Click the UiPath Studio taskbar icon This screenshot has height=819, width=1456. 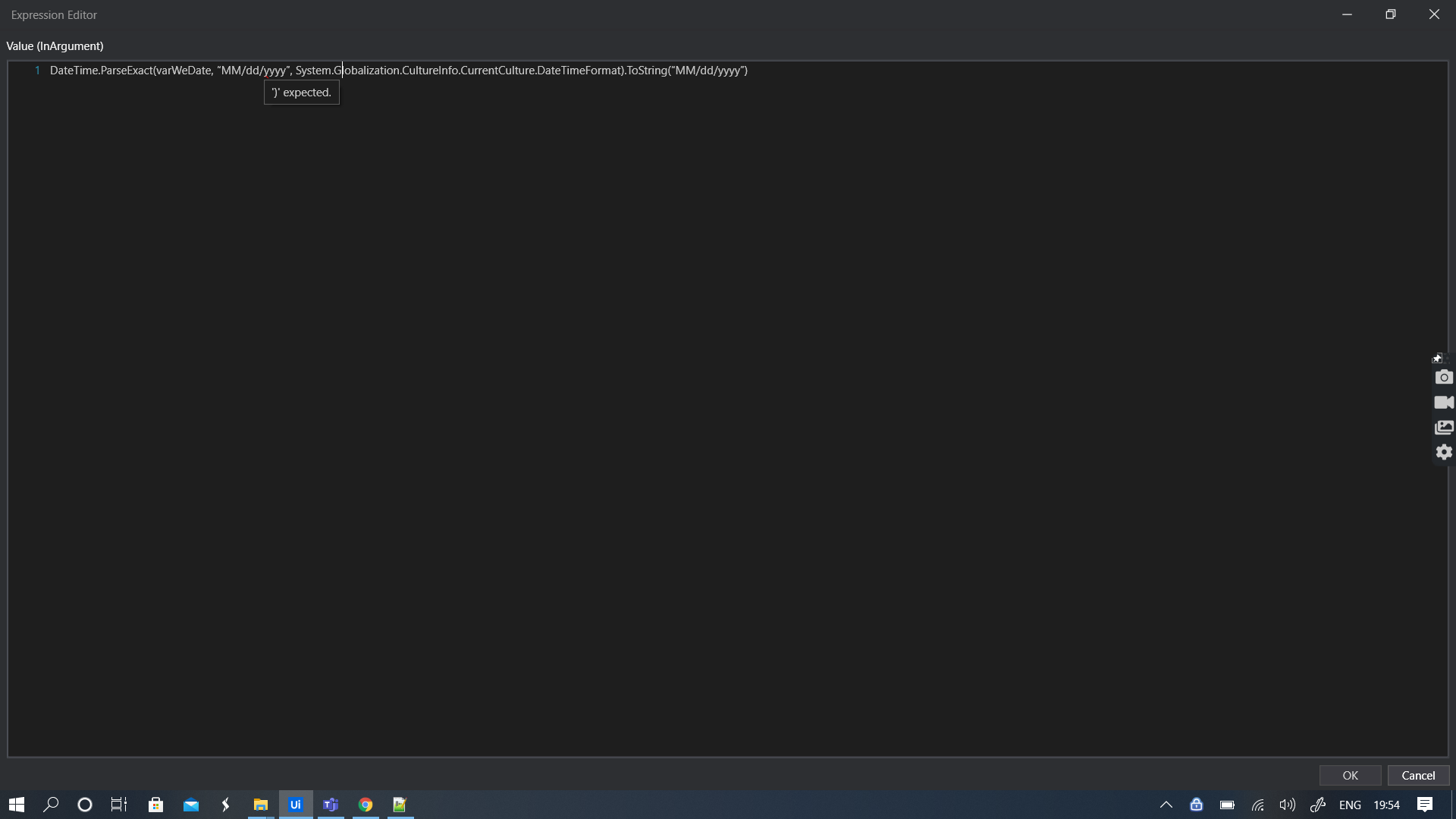pyautogui.click(x=296, y=805)
